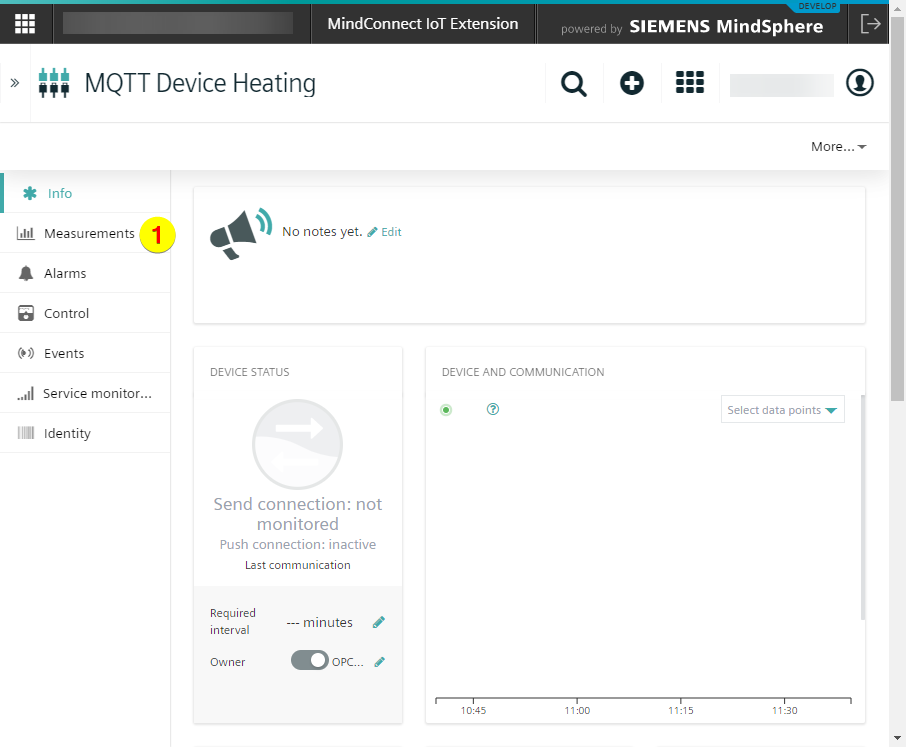Open the Identity tab

(67, 433)
